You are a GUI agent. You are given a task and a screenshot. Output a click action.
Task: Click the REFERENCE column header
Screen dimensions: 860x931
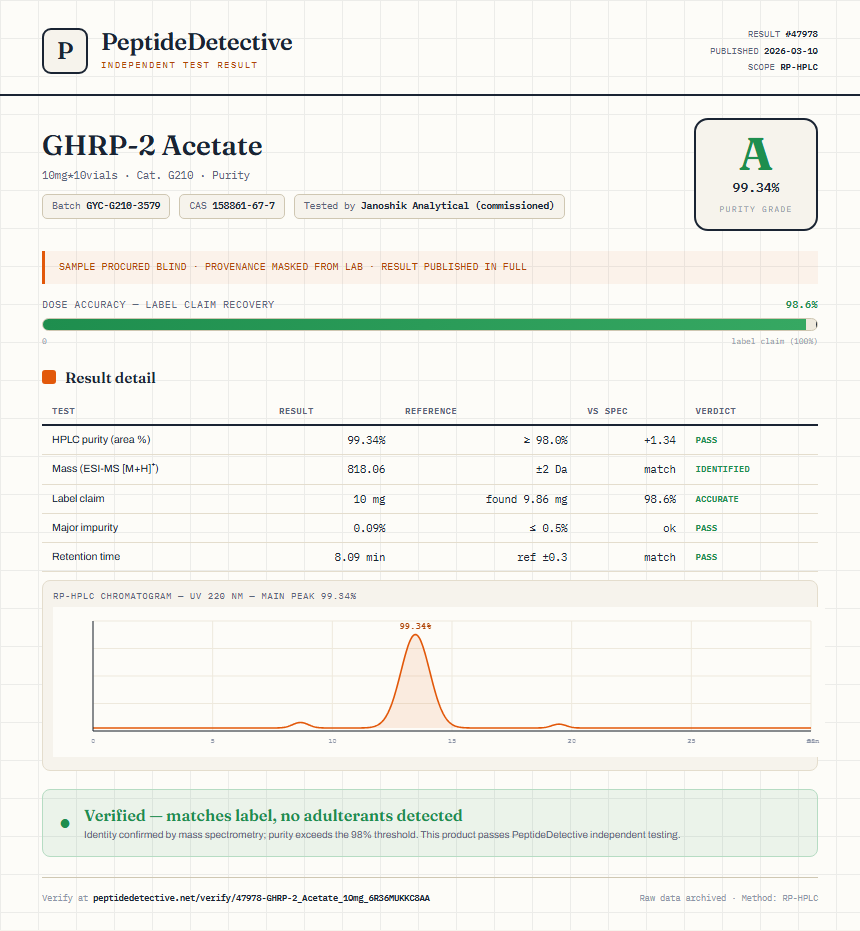[431, 411]
